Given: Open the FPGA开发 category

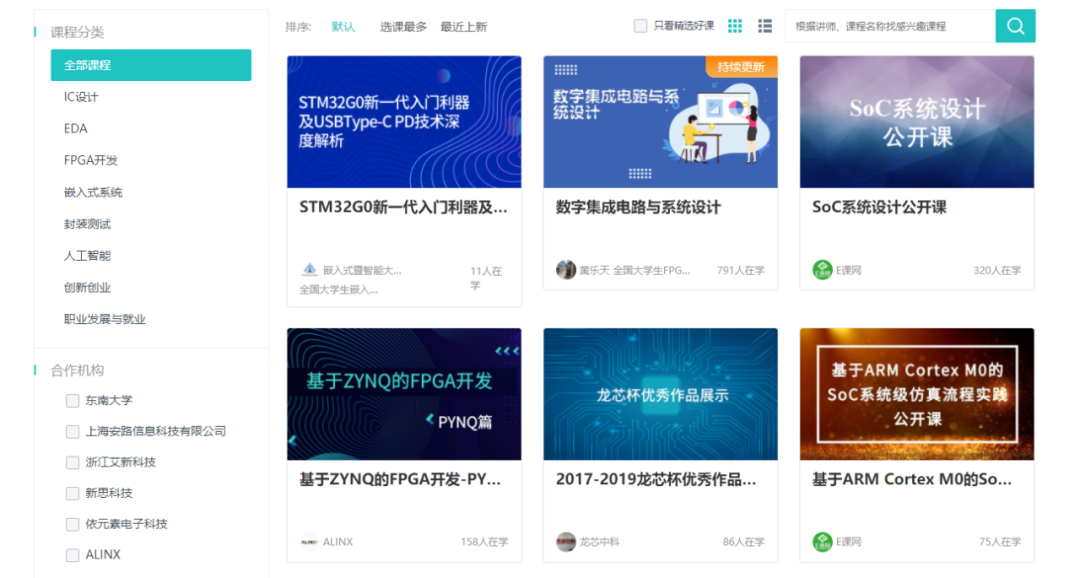Looking at the screenshot, I should coord(91,160).
